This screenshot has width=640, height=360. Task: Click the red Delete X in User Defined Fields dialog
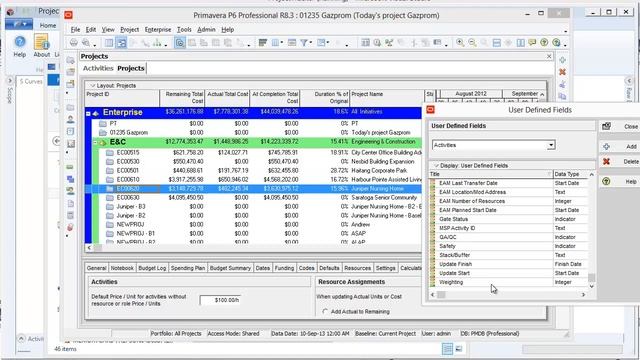607,162
